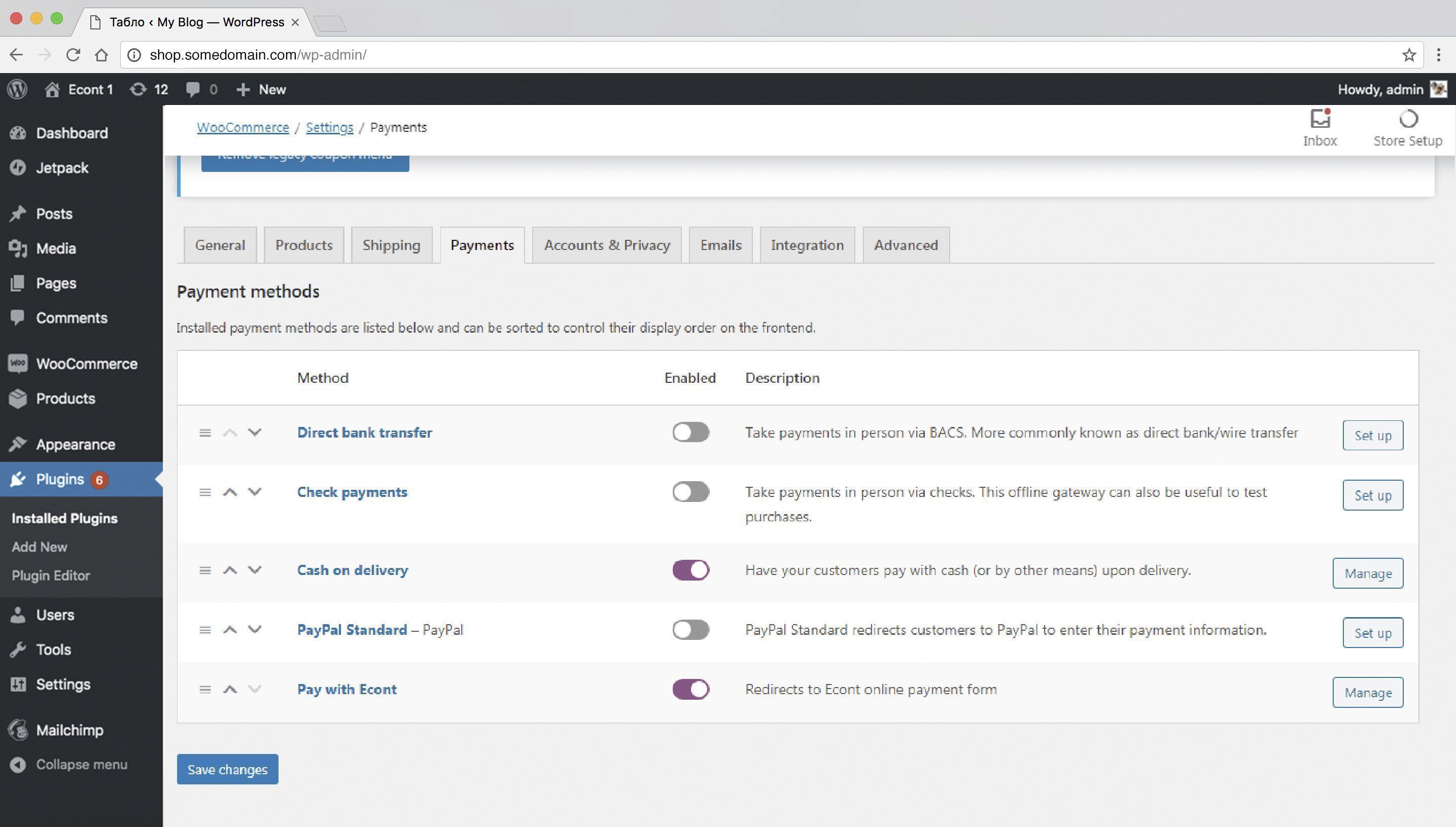This screenshot has height=827, width=1456.
Task: Open the Jetpack sidebar menu item
Action: [x=62, y=168]
